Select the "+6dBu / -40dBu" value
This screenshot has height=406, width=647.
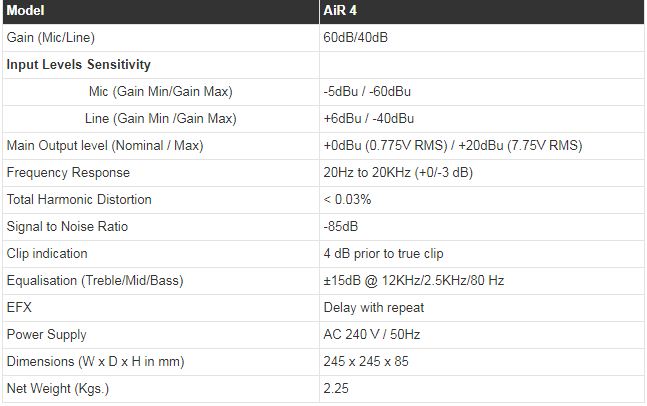point(367,119)
